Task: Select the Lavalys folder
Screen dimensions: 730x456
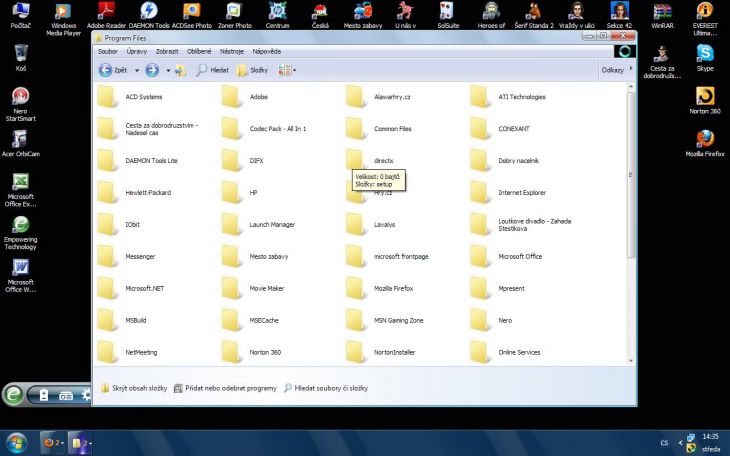Action: click(x=371, y=225)
